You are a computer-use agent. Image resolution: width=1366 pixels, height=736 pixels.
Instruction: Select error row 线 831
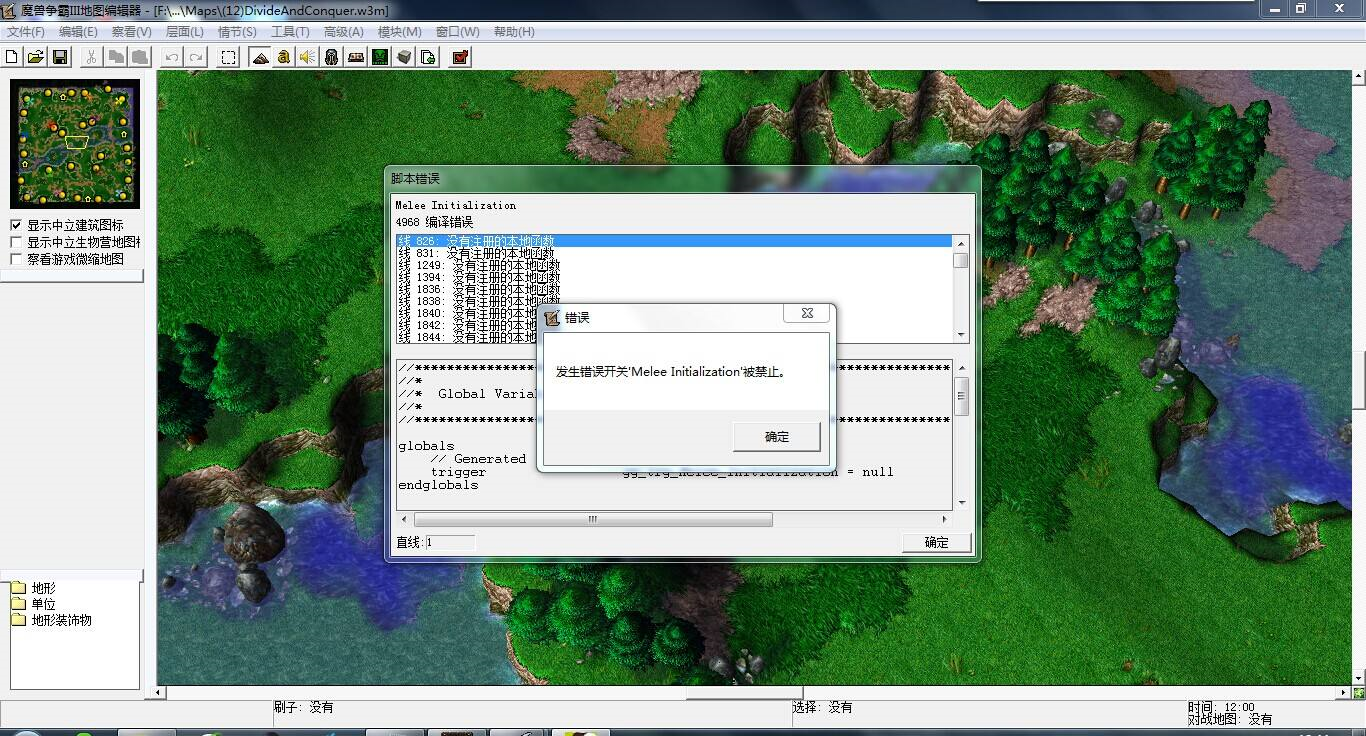pyautogui.click(x=674, y=253)
